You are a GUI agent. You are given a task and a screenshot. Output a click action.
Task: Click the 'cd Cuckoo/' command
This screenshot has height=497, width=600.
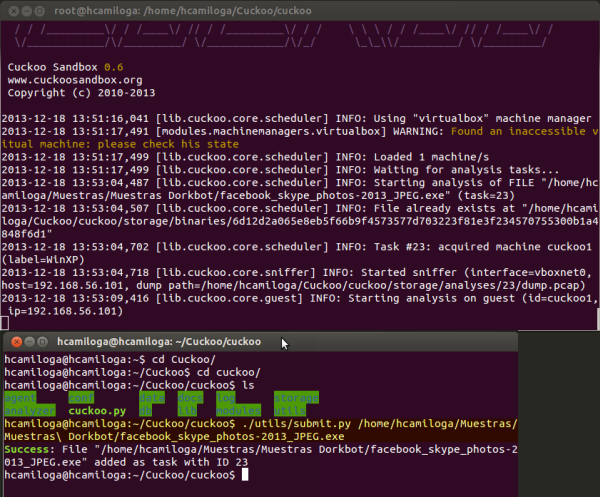(x=184, y=360)
